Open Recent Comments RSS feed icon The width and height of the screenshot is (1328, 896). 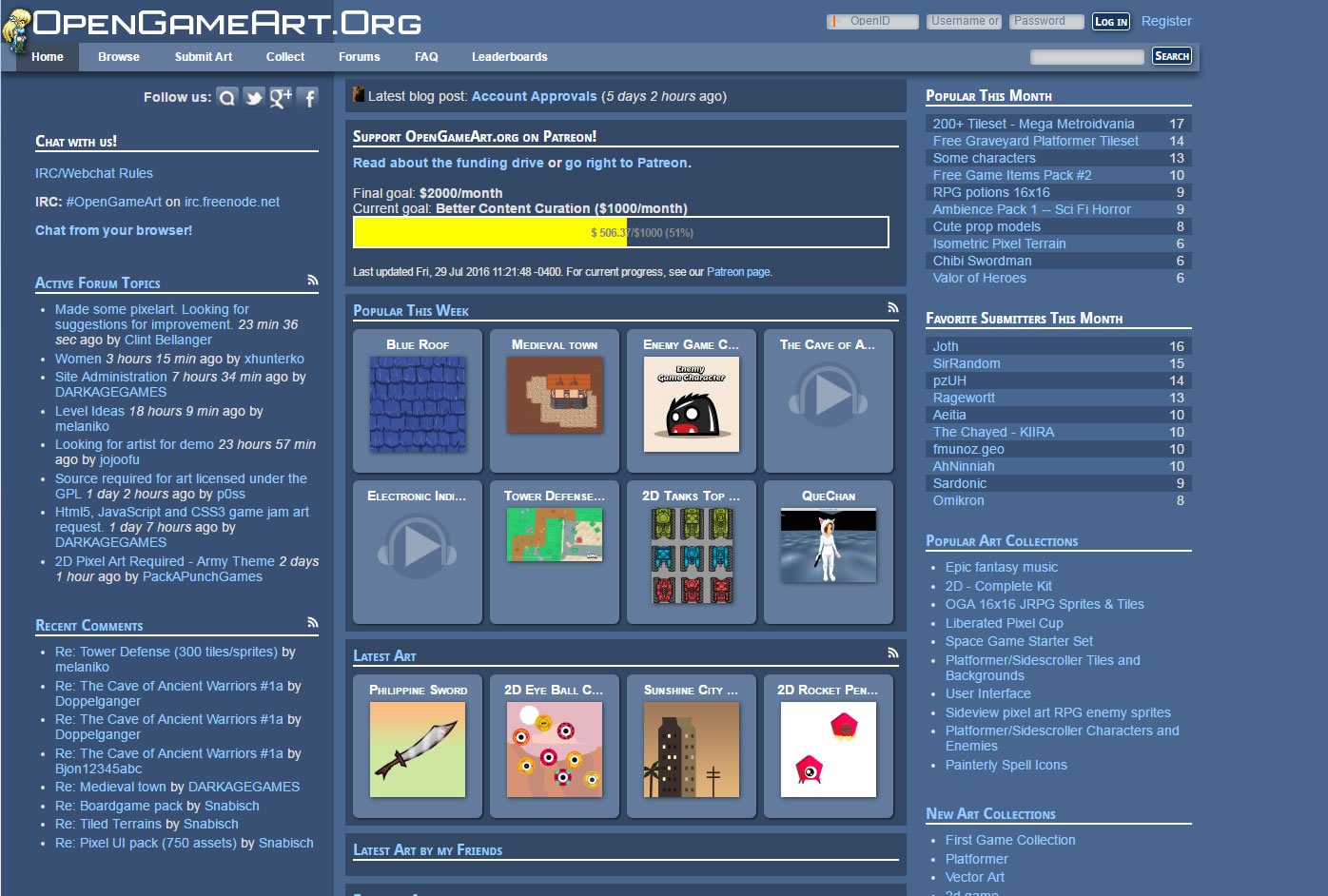point(313,622)
